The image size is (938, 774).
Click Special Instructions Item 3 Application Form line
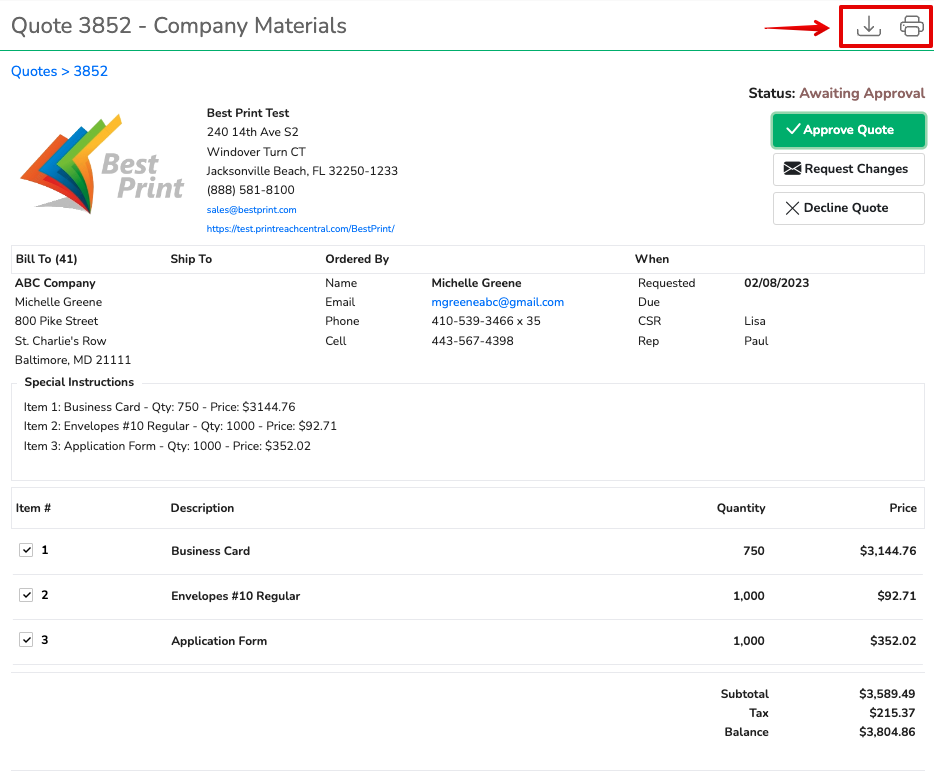tap(168, 446)
